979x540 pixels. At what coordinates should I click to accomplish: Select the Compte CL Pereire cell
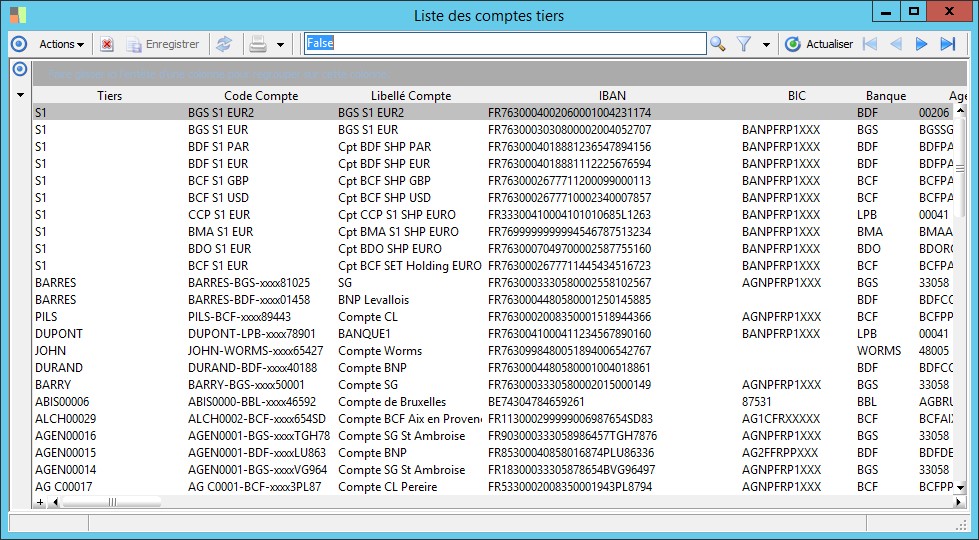411,487
